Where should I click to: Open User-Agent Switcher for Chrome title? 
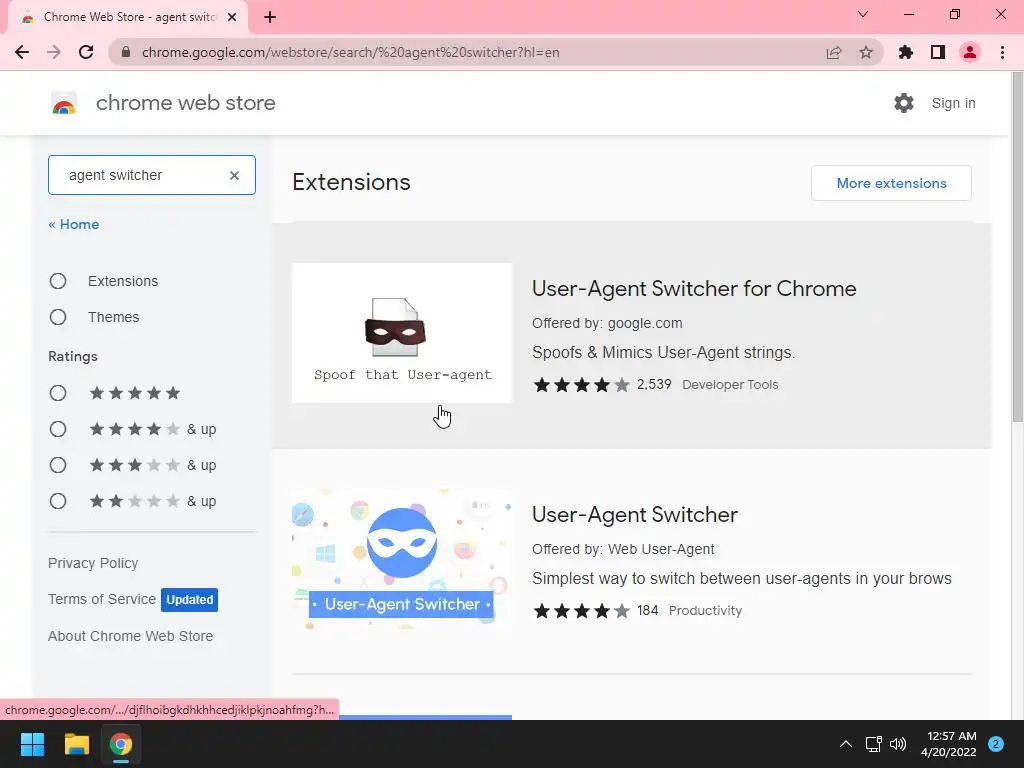point(694,289)
